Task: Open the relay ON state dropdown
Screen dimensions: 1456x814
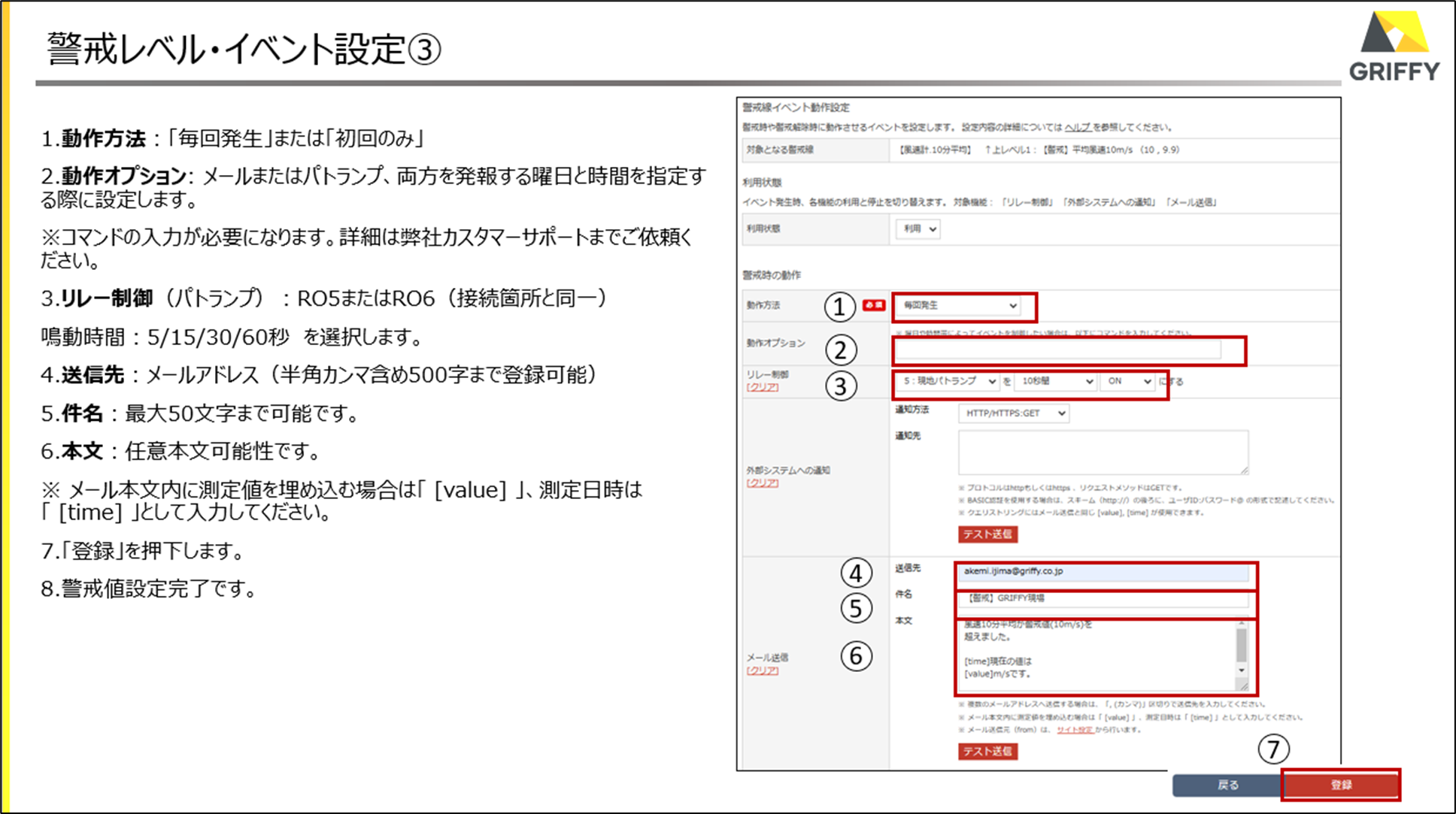Action: [1127, 382]
